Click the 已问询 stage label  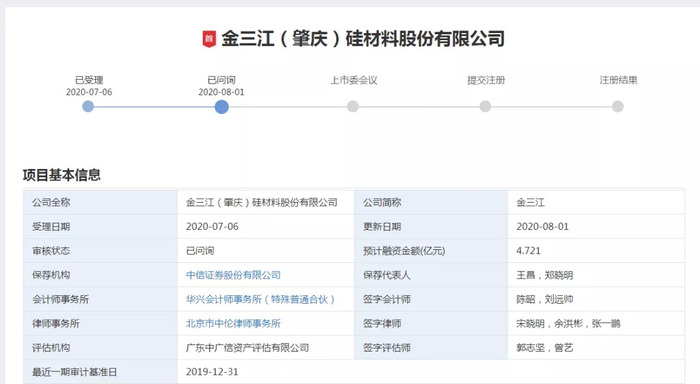(x=221, y=80)
